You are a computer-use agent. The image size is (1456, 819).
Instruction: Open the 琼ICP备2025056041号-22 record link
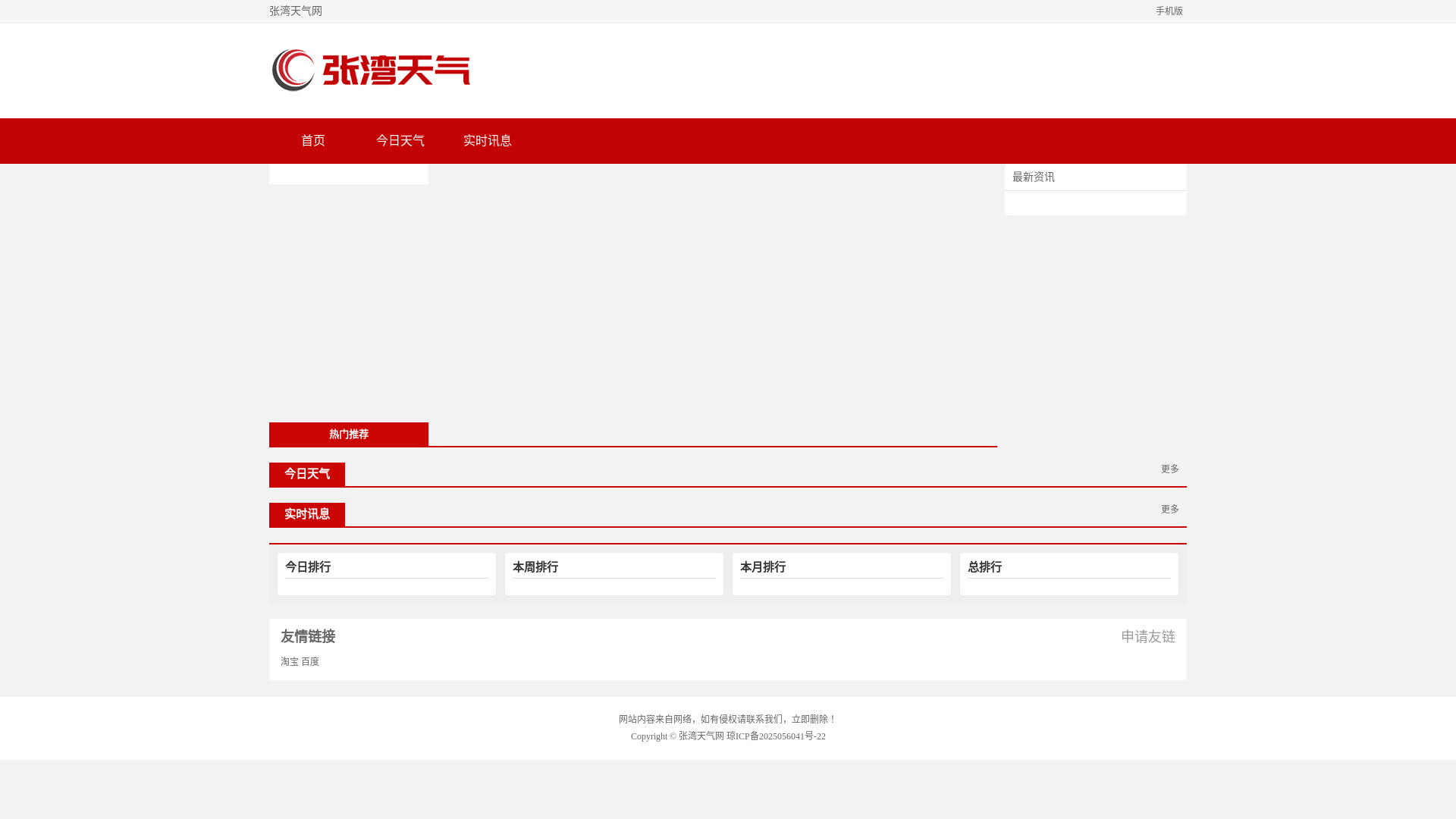click(x=776, y=736)
